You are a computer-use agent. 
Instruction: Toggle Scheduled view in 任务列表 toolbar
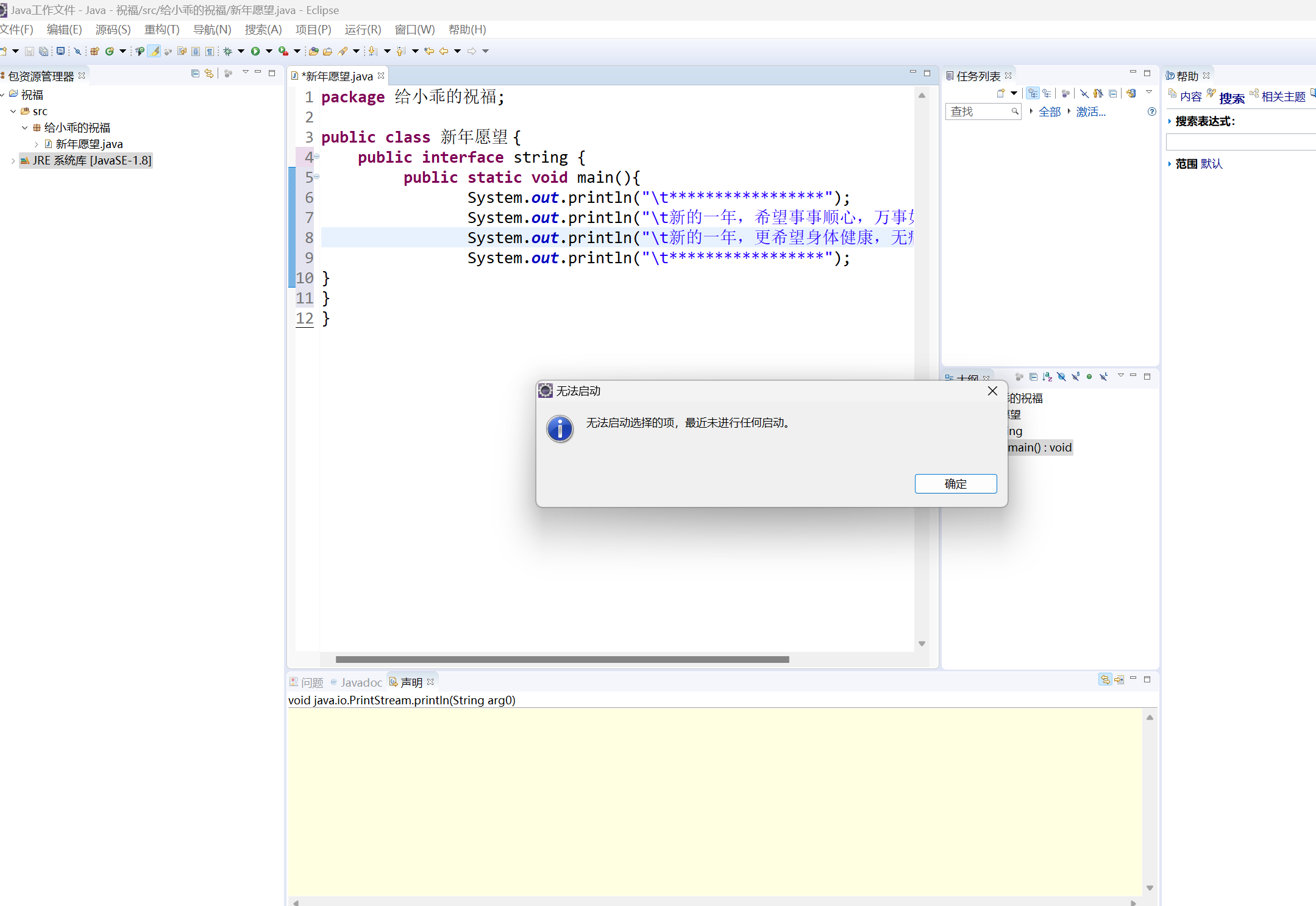pos(1047,93)
